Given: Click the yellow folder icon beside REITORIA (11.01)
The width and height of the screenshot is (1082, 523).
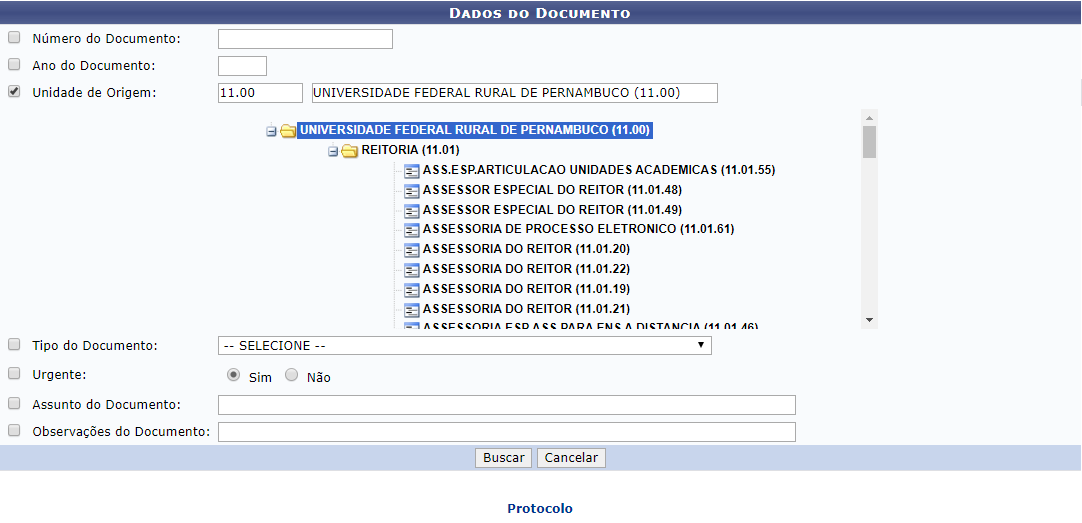Looking at the screenshot, I should coord(349,150).
